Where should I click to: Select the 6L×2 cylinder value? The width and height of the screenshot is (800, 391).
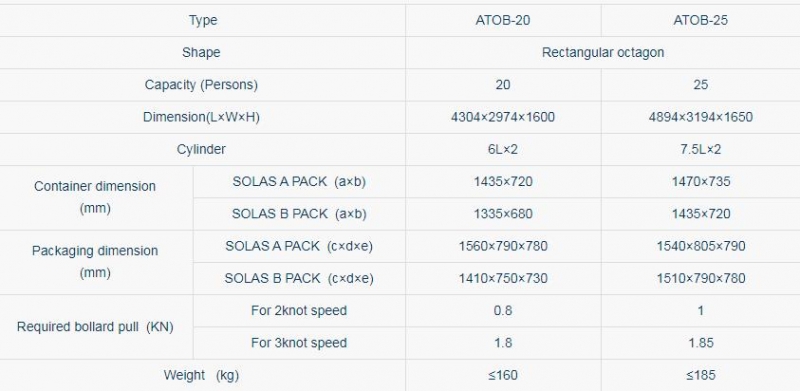point(503,150)
